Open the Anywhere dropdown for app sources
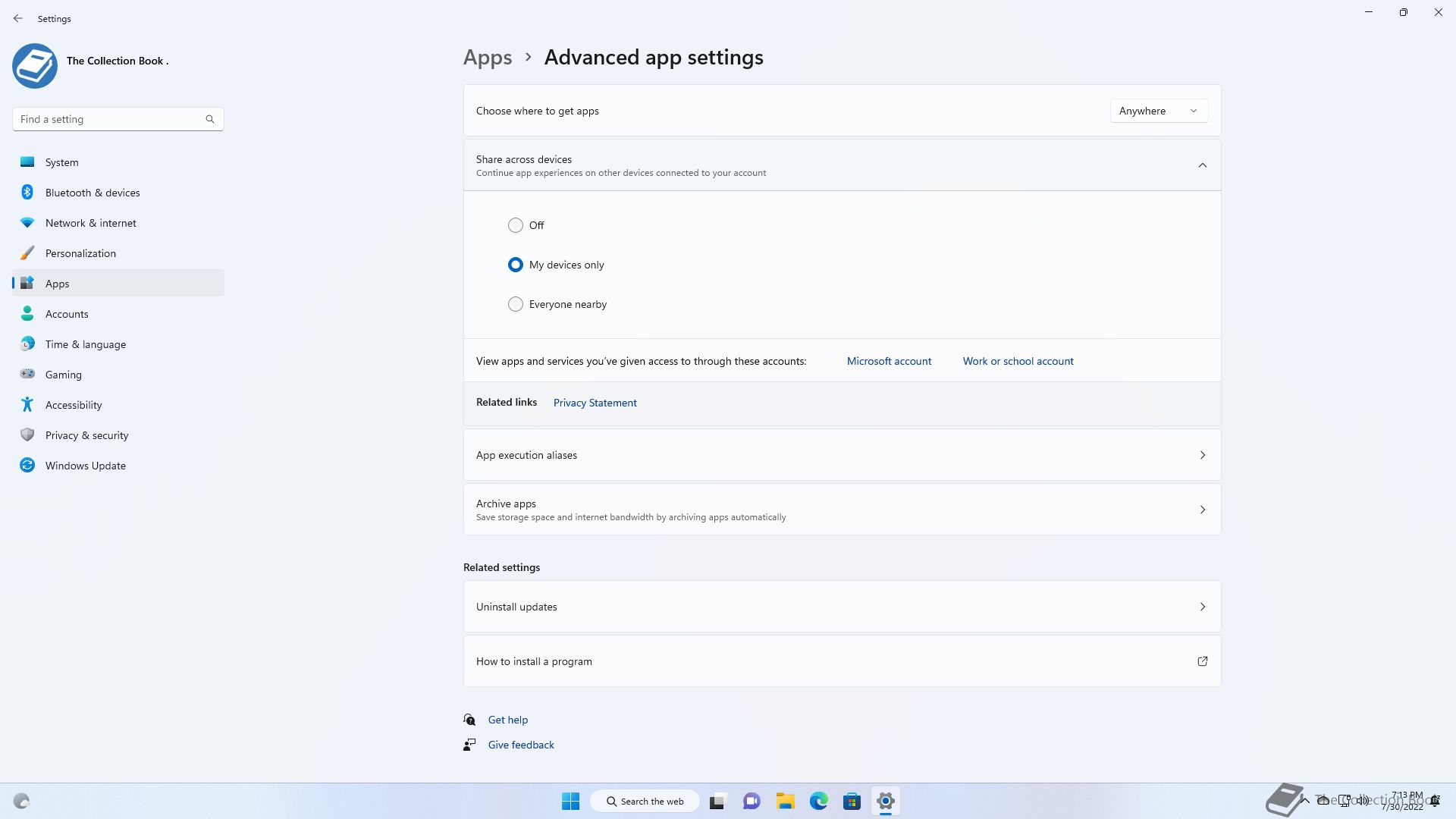This screenshot has width=1456, height=819. click(x=1159, y=111)
